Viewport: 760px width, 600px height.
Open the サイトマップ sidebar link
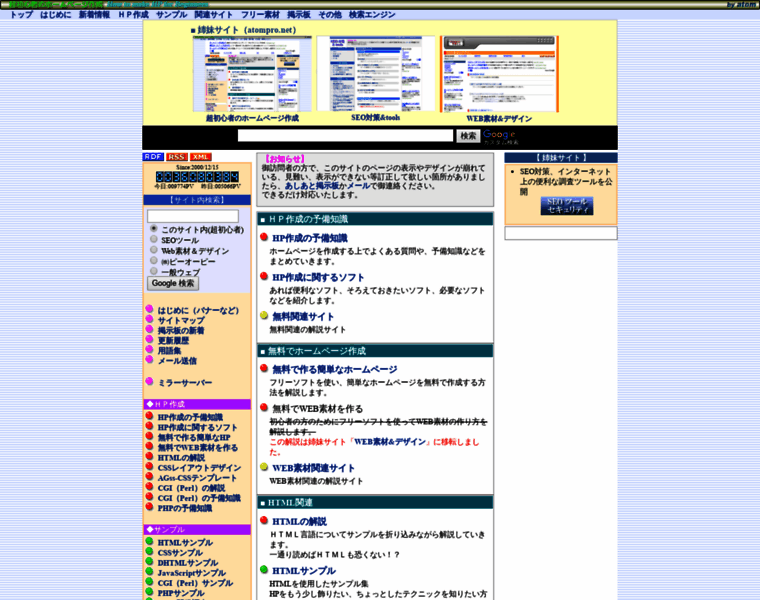181,320
